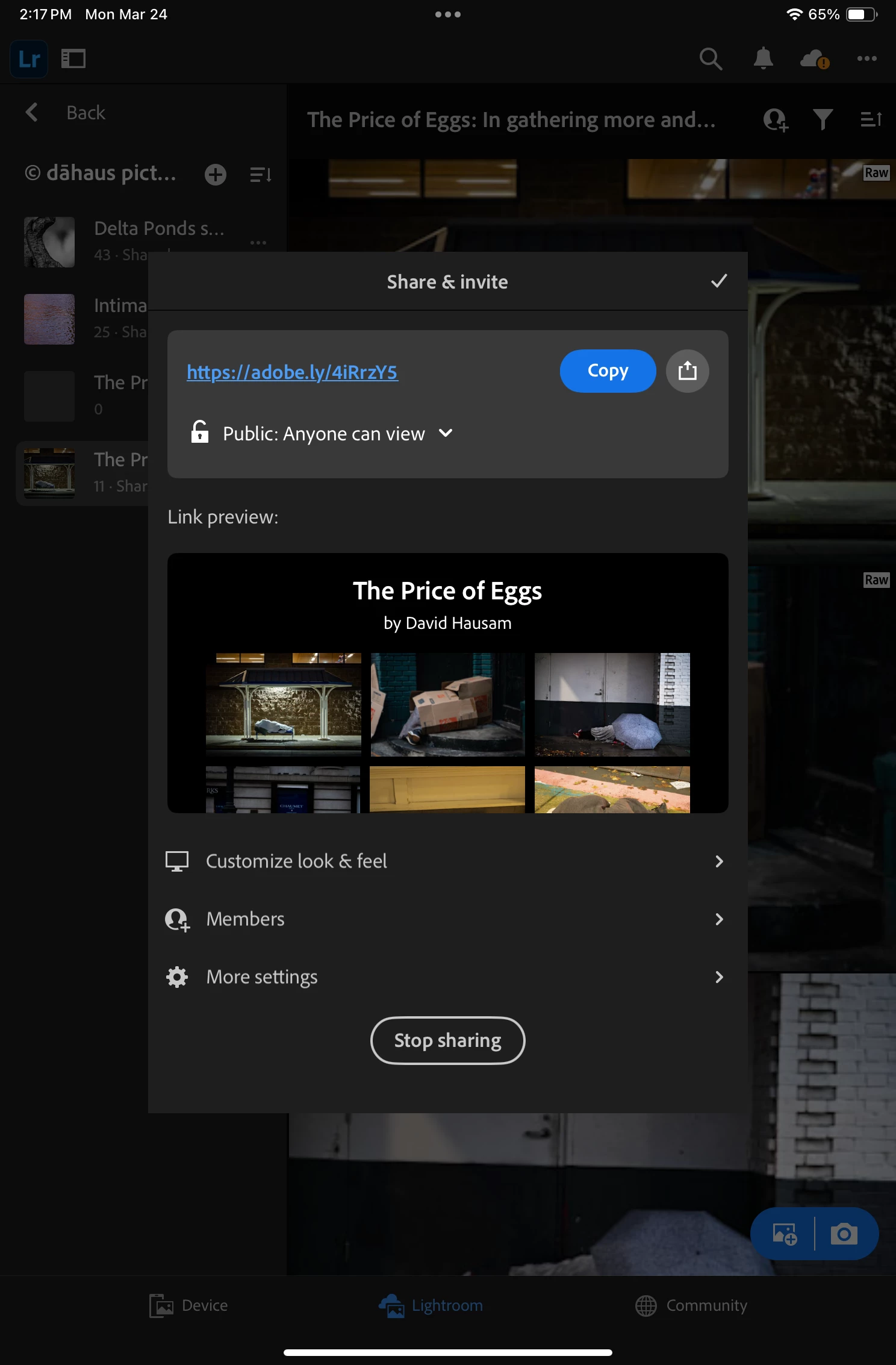Tap The Price of Eggs album title header
Viewport: 896px width, 1365px height.
pyautogui.click(x=511, y=120)
